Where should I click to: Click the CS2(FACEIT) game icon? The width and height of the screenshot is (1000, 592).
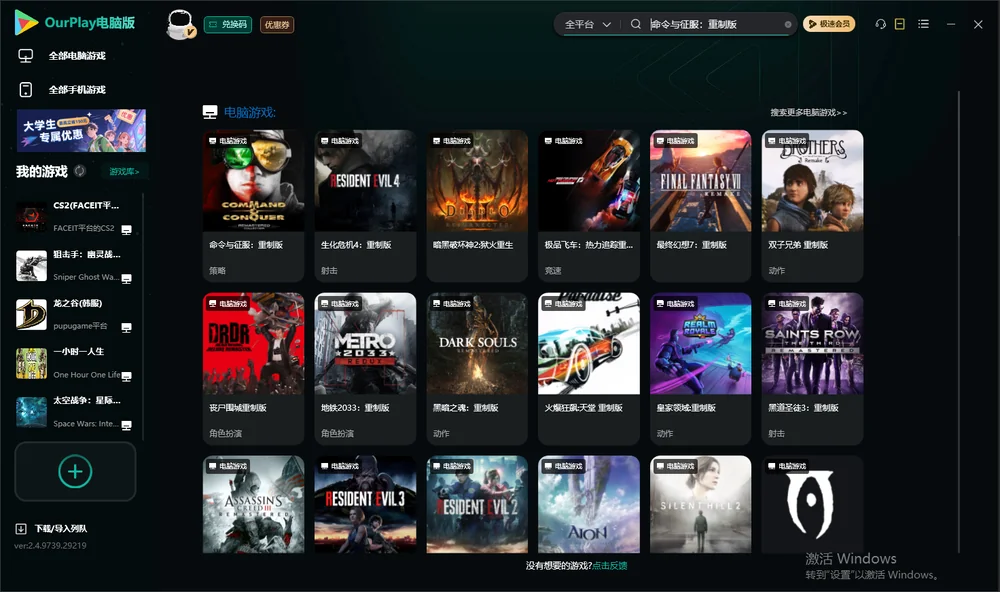click(31, 217)
